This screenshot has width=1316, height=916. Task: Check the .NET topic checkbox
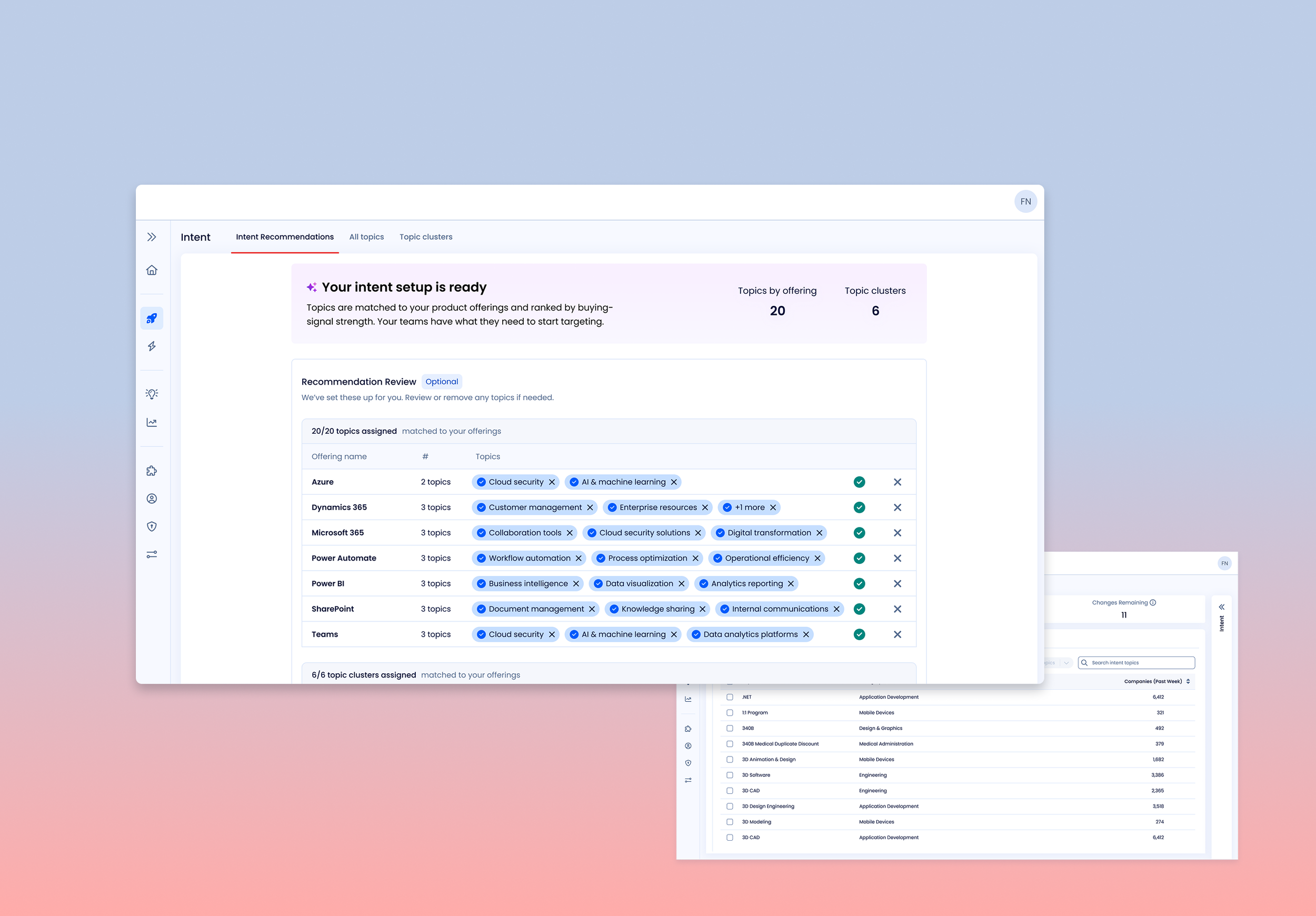[729, 697]
